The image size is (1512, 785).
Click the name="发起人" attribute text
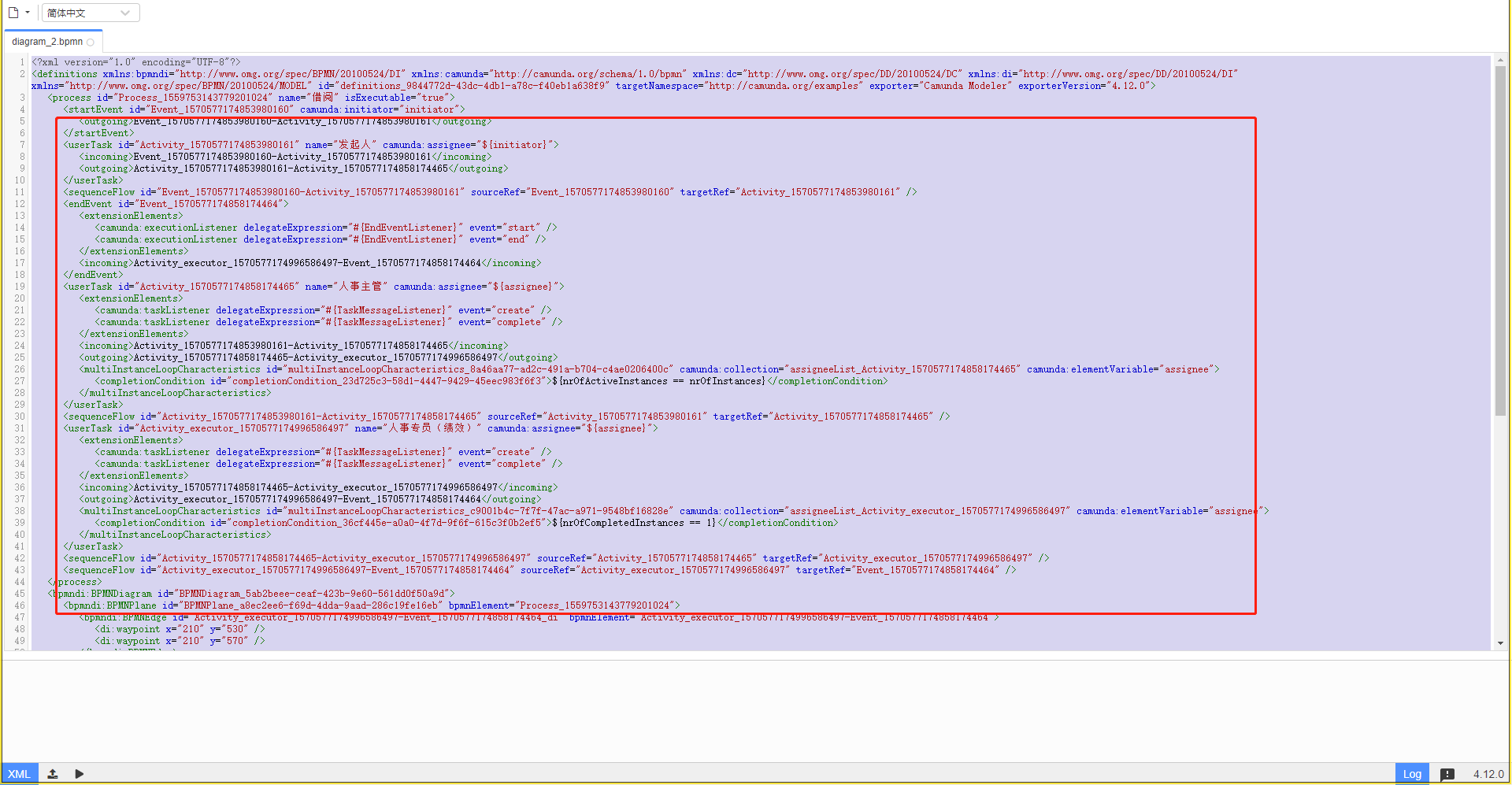pyautogui.click(x=341, y=145)
